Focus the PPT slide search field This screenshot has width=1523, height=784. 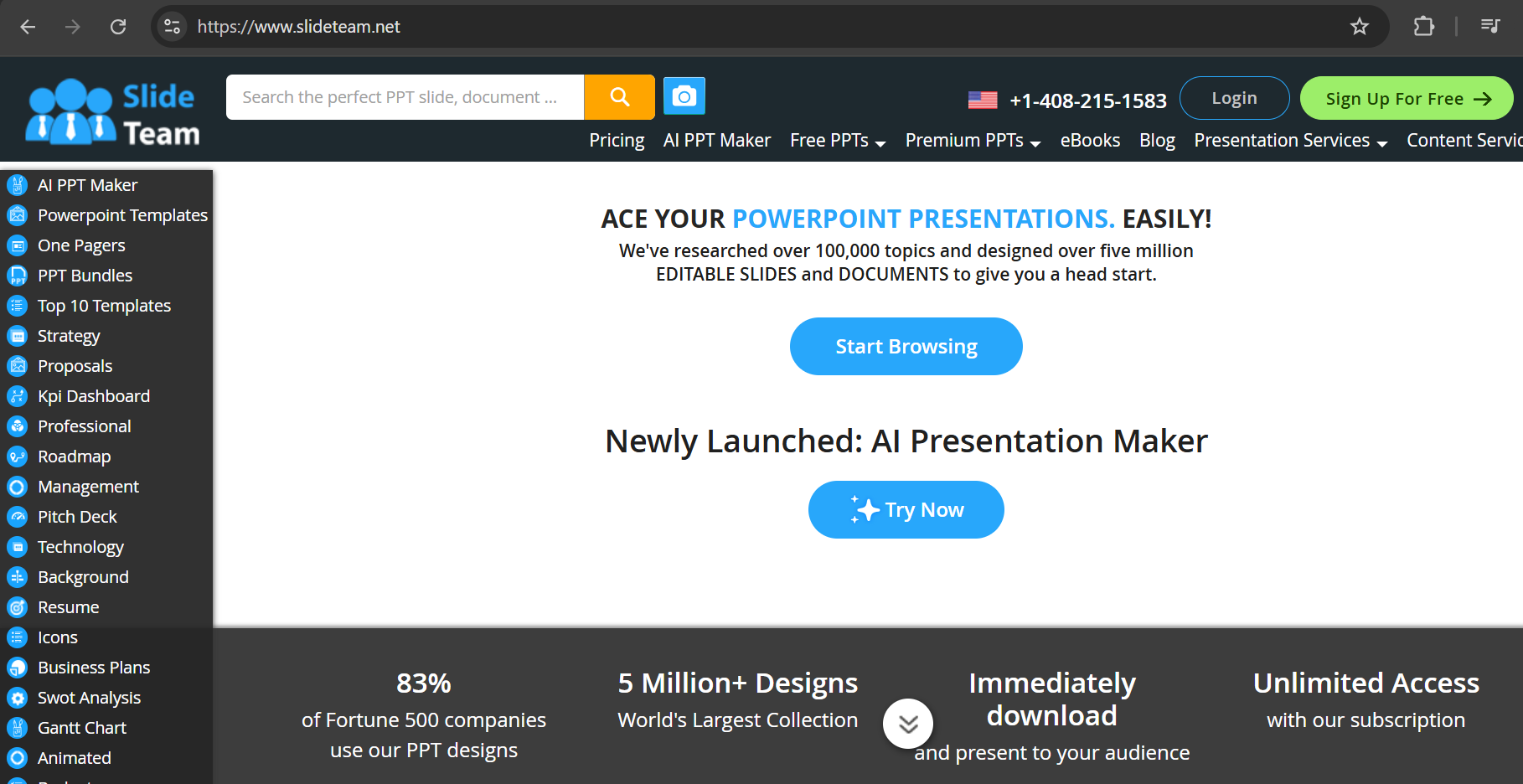pyautogui.click(x=405, y=97)
